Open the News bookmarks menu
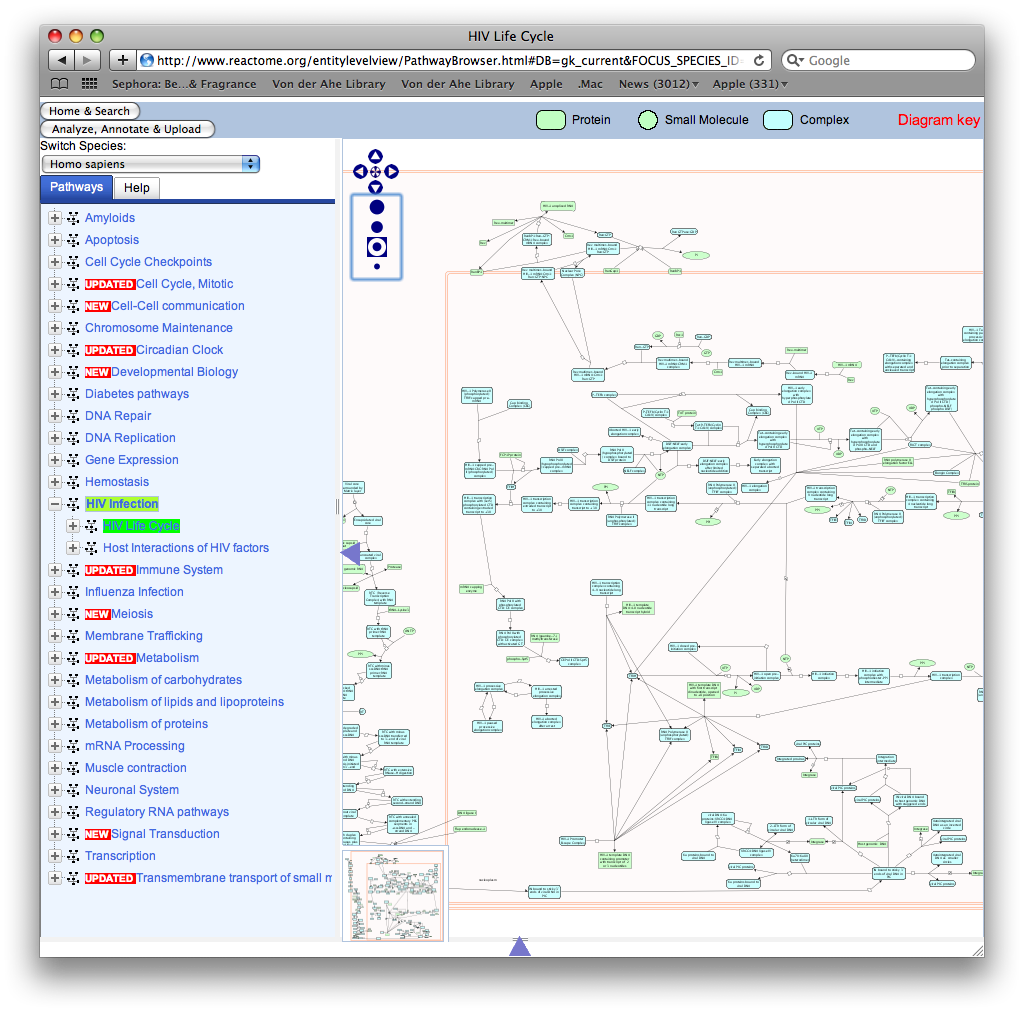 point(658,84)
